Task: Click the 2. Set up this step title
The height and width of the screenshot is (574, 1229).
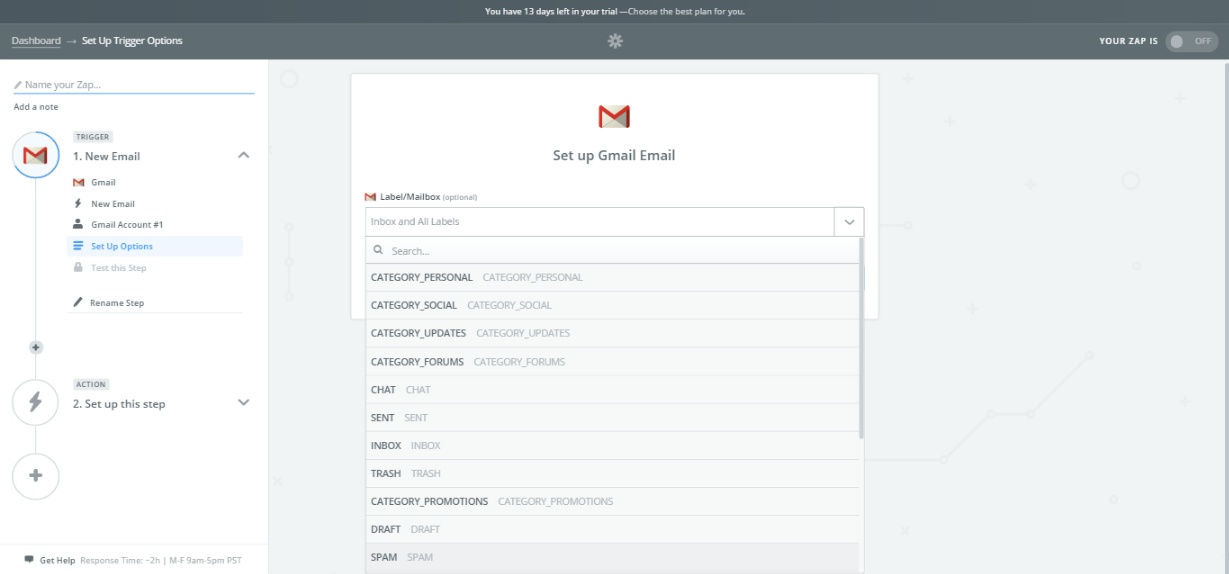Action: pyautogui.click(x=119, y=404)
